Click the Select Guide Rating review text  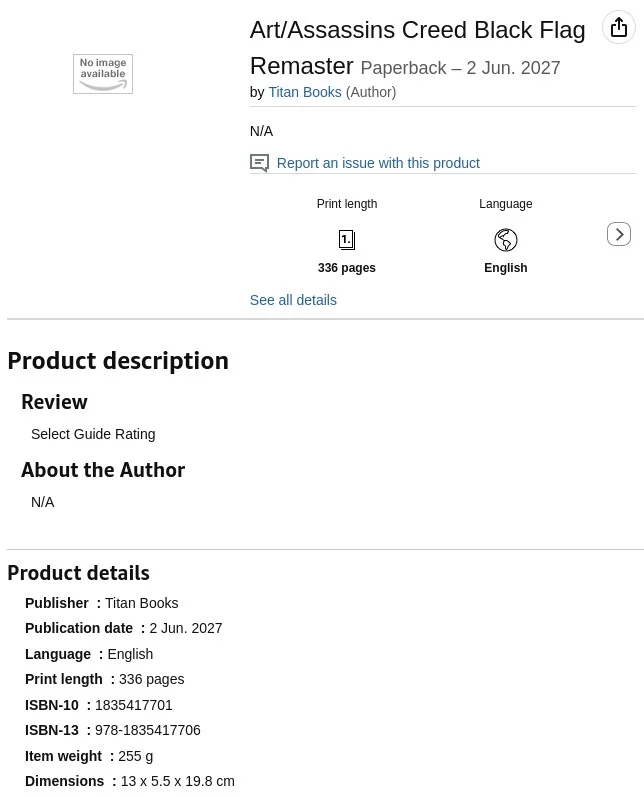(93, 434)
